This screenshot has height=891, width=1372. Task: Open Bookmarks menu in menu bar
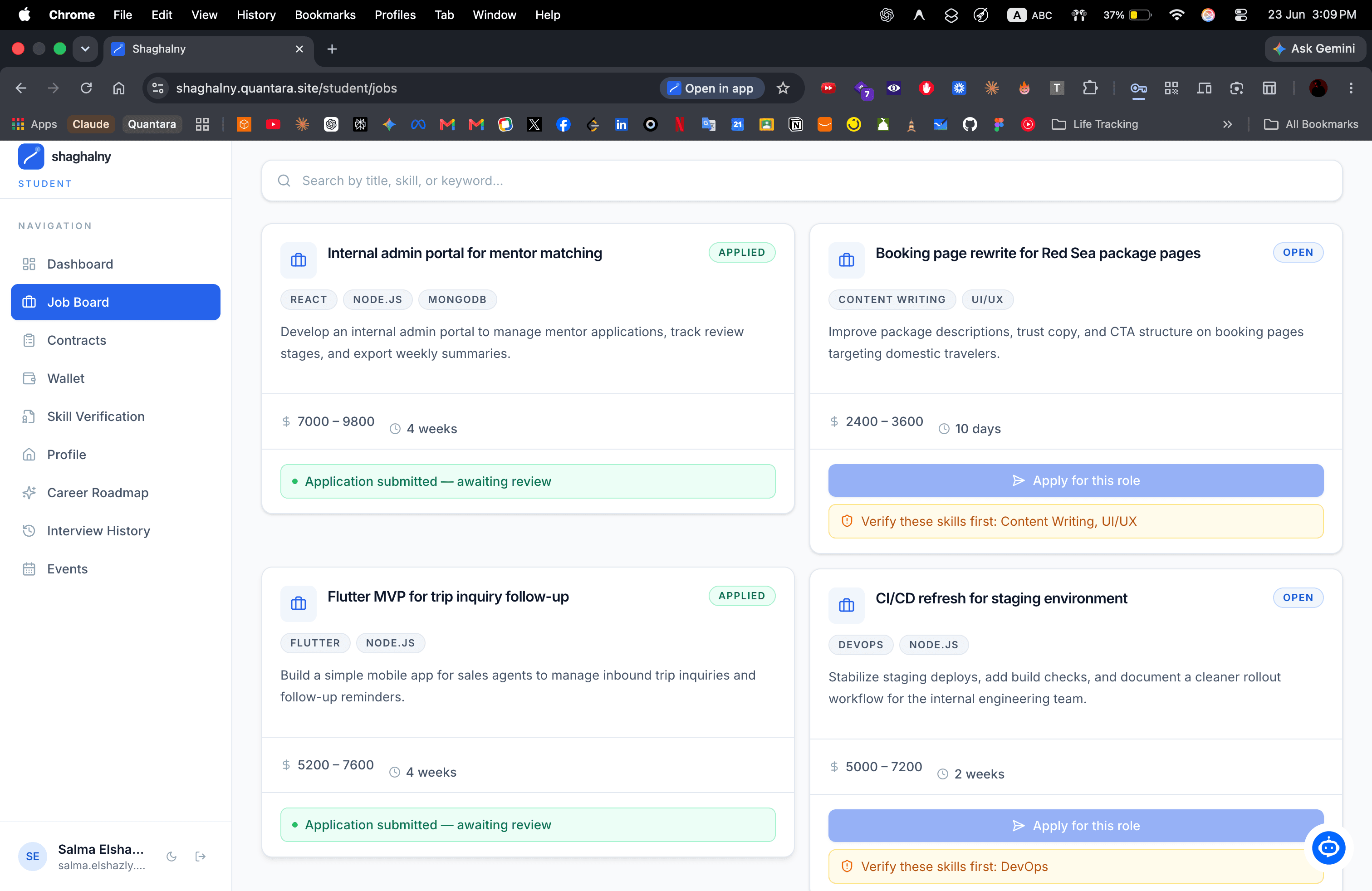325,15
